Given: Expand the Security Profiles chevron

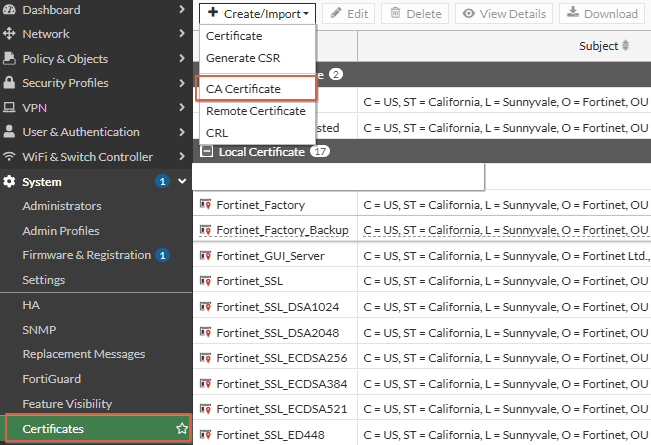Looking at the screenshot, I should point(182,83).
